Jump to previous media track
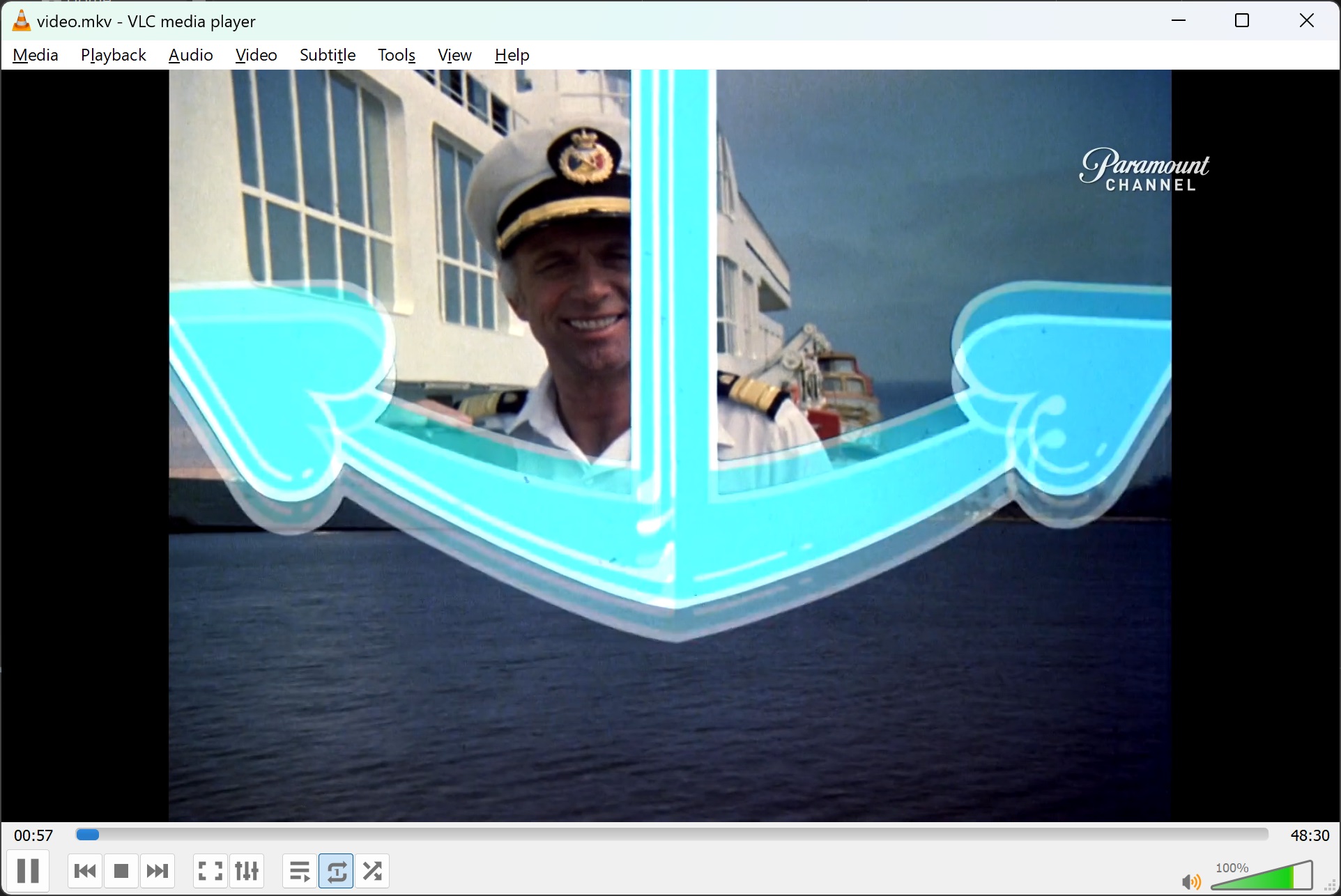This screenshot has height=896, width=1341. [85, 871]
